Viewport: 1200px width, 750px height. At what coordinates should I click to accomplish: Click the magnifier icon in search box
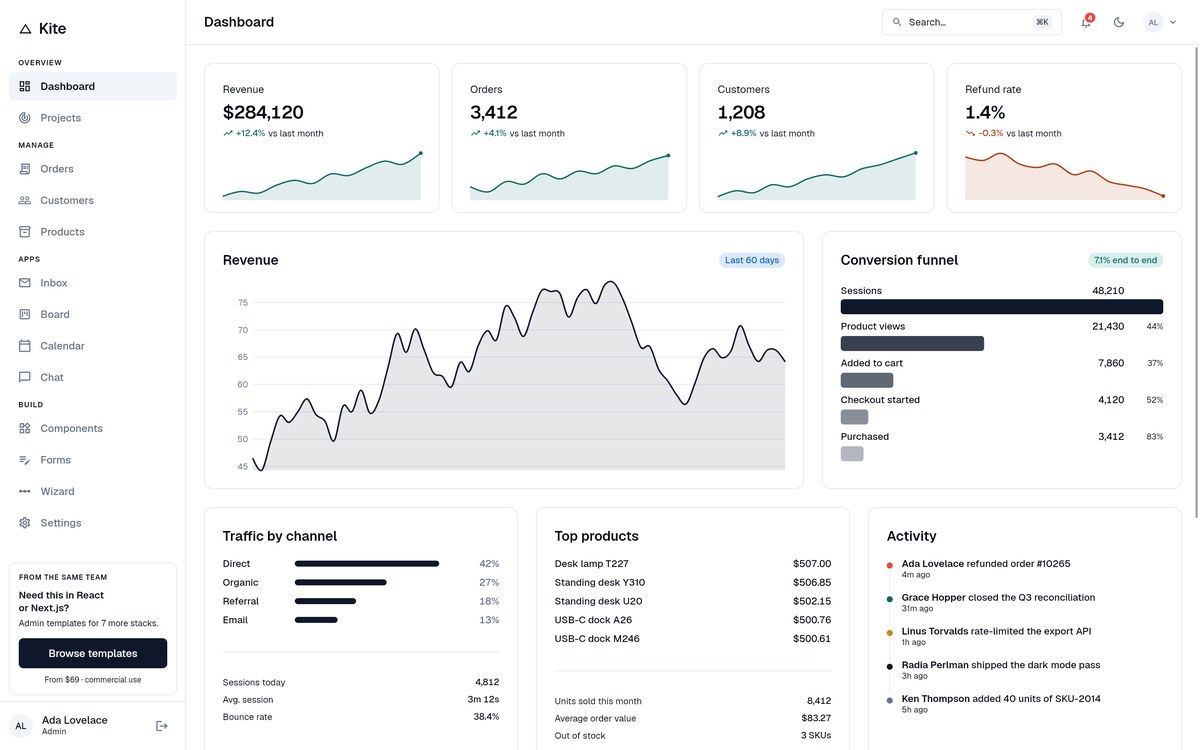coord(897,22)
